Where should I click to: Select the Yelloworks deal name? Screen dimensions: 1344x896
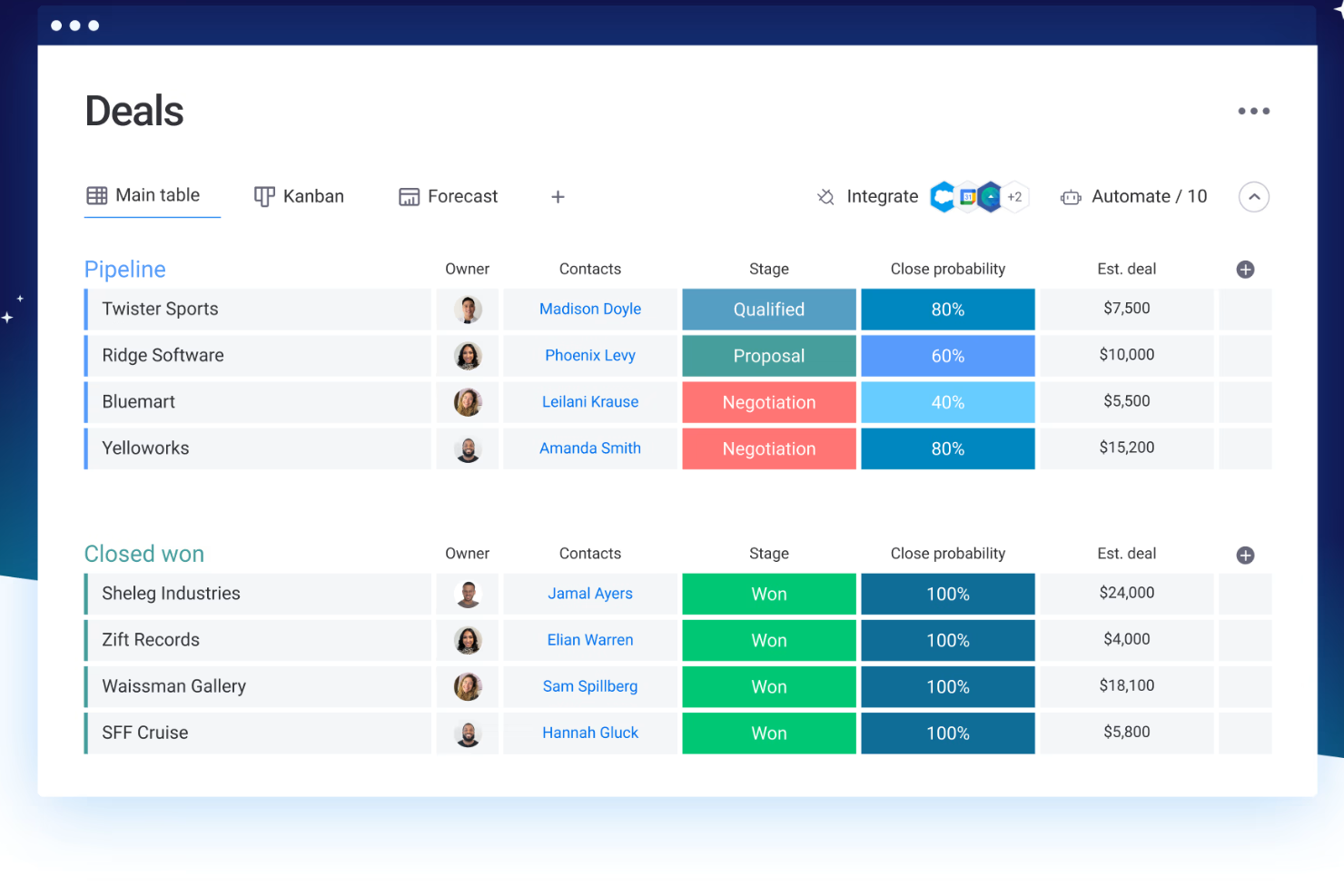click(x=145, y=448)
